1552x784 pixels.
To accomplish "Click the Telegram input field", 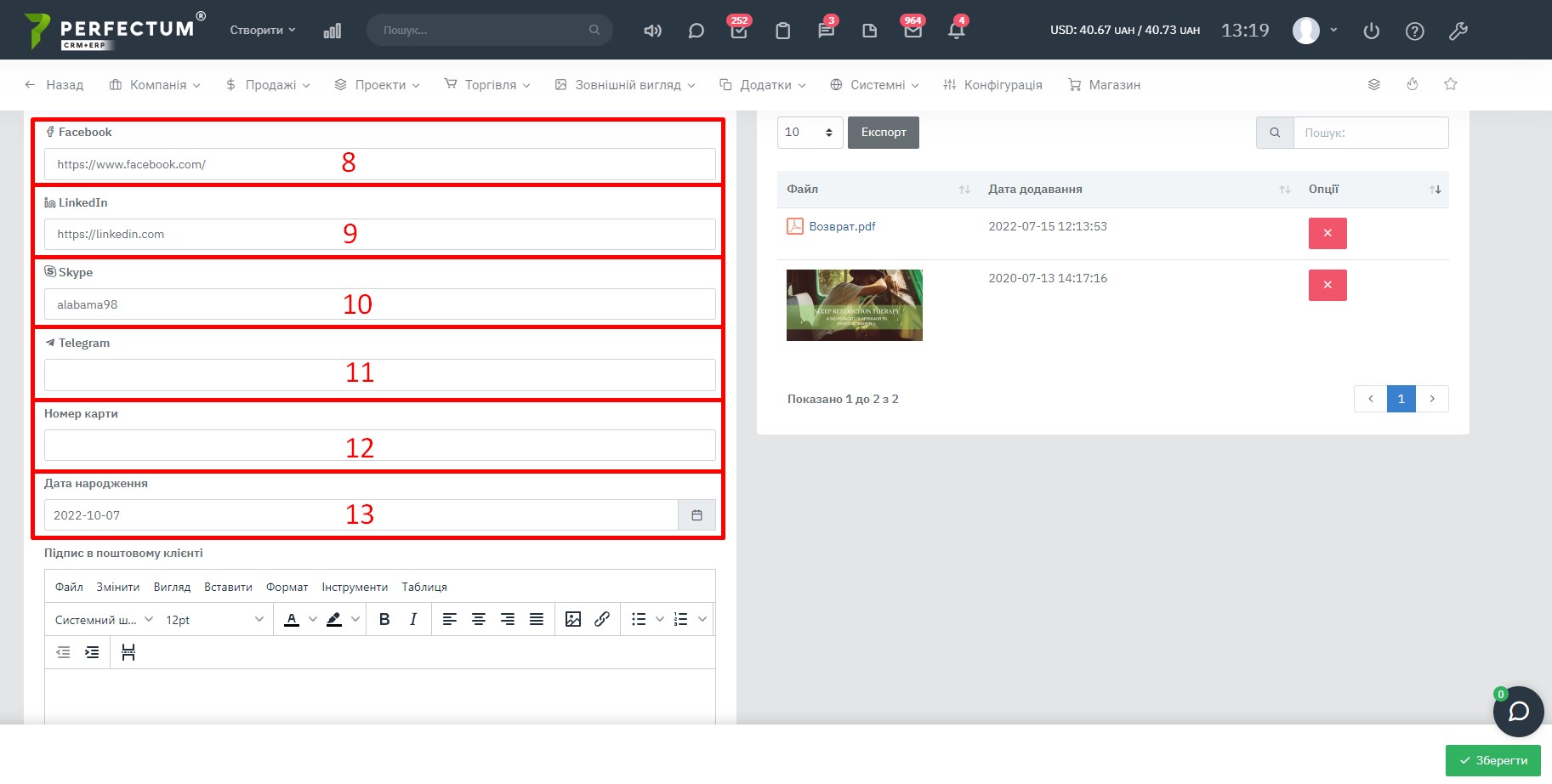I will [379, 375].
